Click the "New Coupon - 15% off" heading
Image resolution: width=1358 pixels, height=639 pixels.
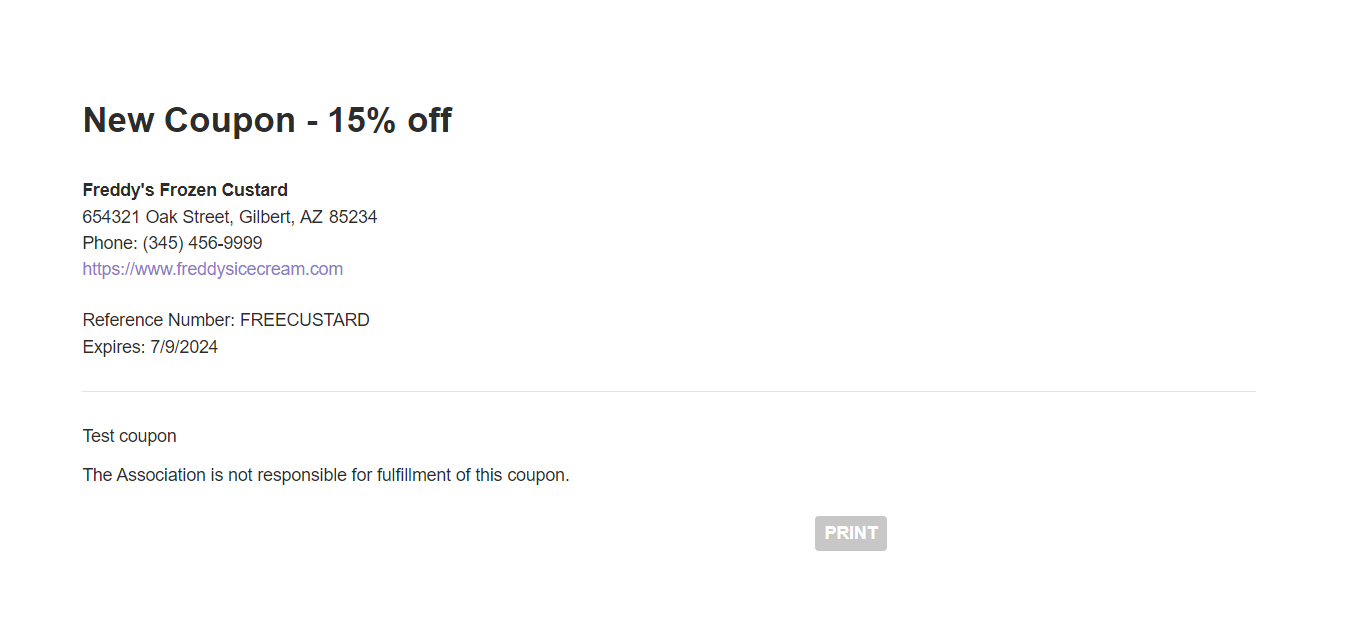267,120
